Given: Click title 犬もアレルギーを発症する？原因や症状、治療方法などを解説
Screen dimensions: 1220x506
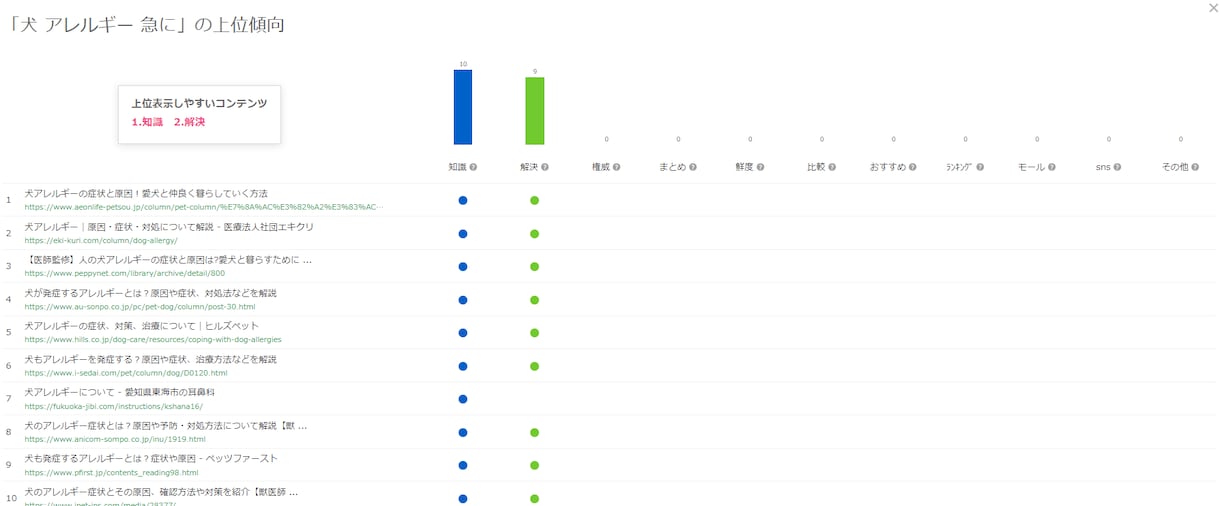Looking at the screenshot, I should 151,359.
